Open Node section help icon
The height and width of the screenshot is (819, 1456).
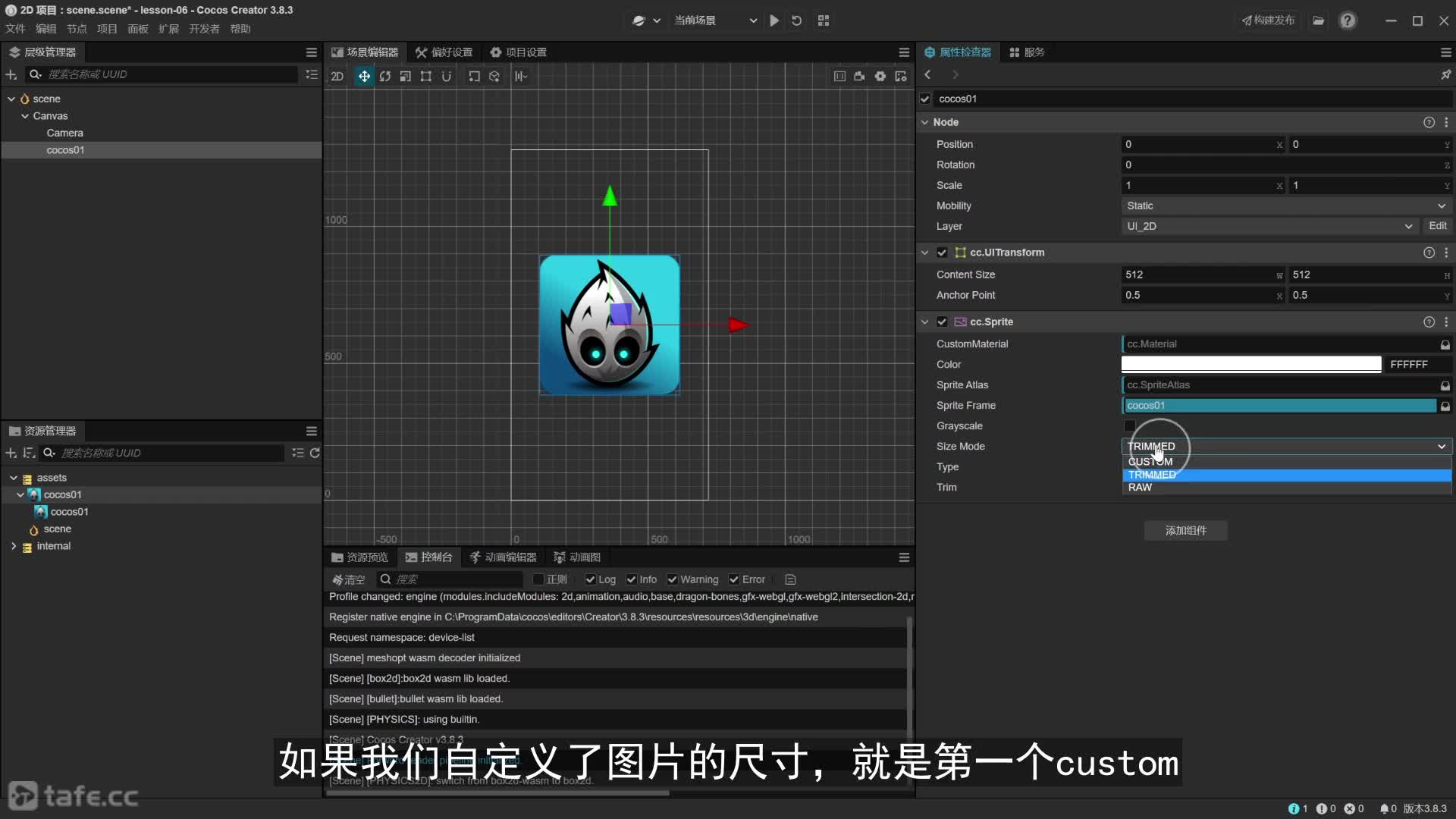click(1429, 122)
